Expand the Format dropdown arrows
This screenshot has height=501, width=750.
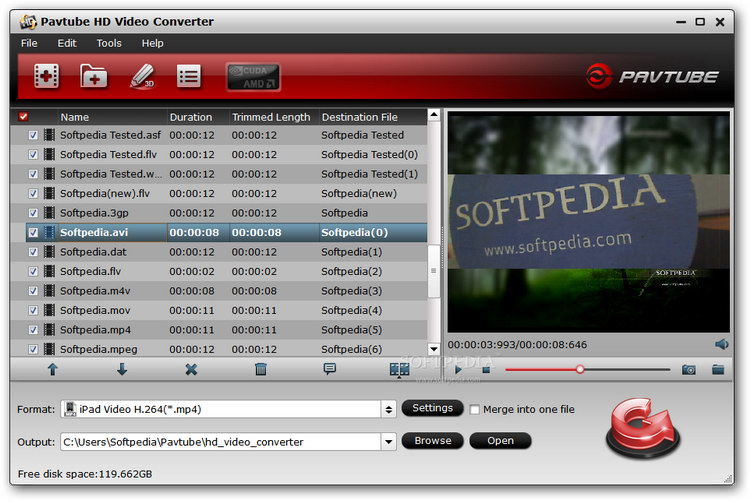(x=388, y=410)
